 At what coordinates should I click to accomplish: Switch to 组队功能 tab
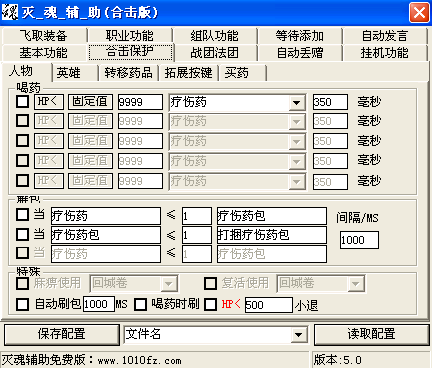click(x=215, y=36)
